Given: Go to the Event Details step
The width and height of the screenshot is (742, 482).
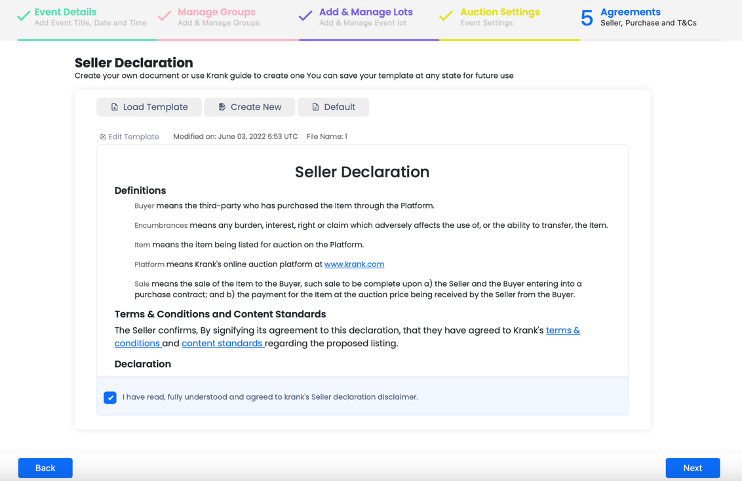Looking at the screenshot, I should (x=65, y=12).
